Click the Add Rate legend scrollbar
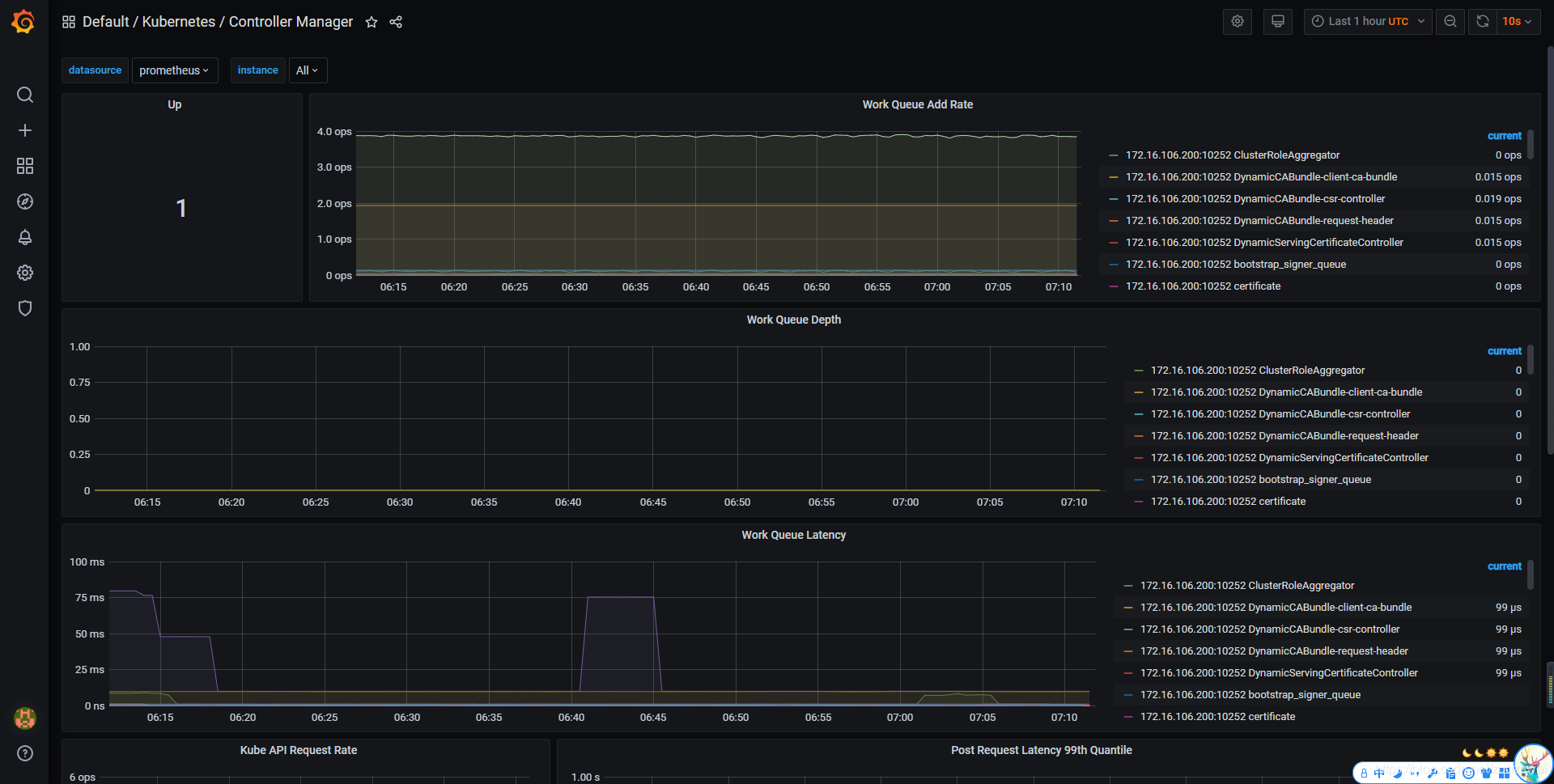Screen dimensions: 1554x784 pos(1531,146)
